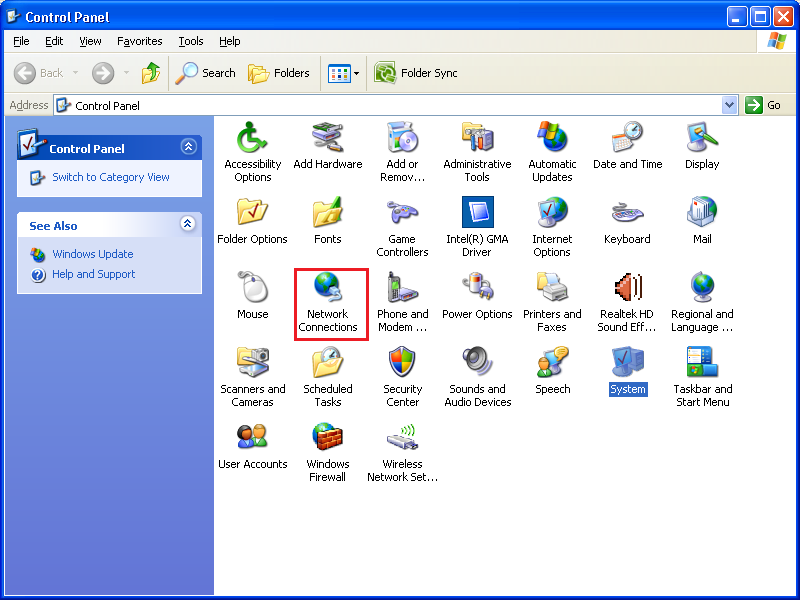This screenshot has height=600, width=800.
Task: Open Administrative Tools folder
Action: pos(477,152)
